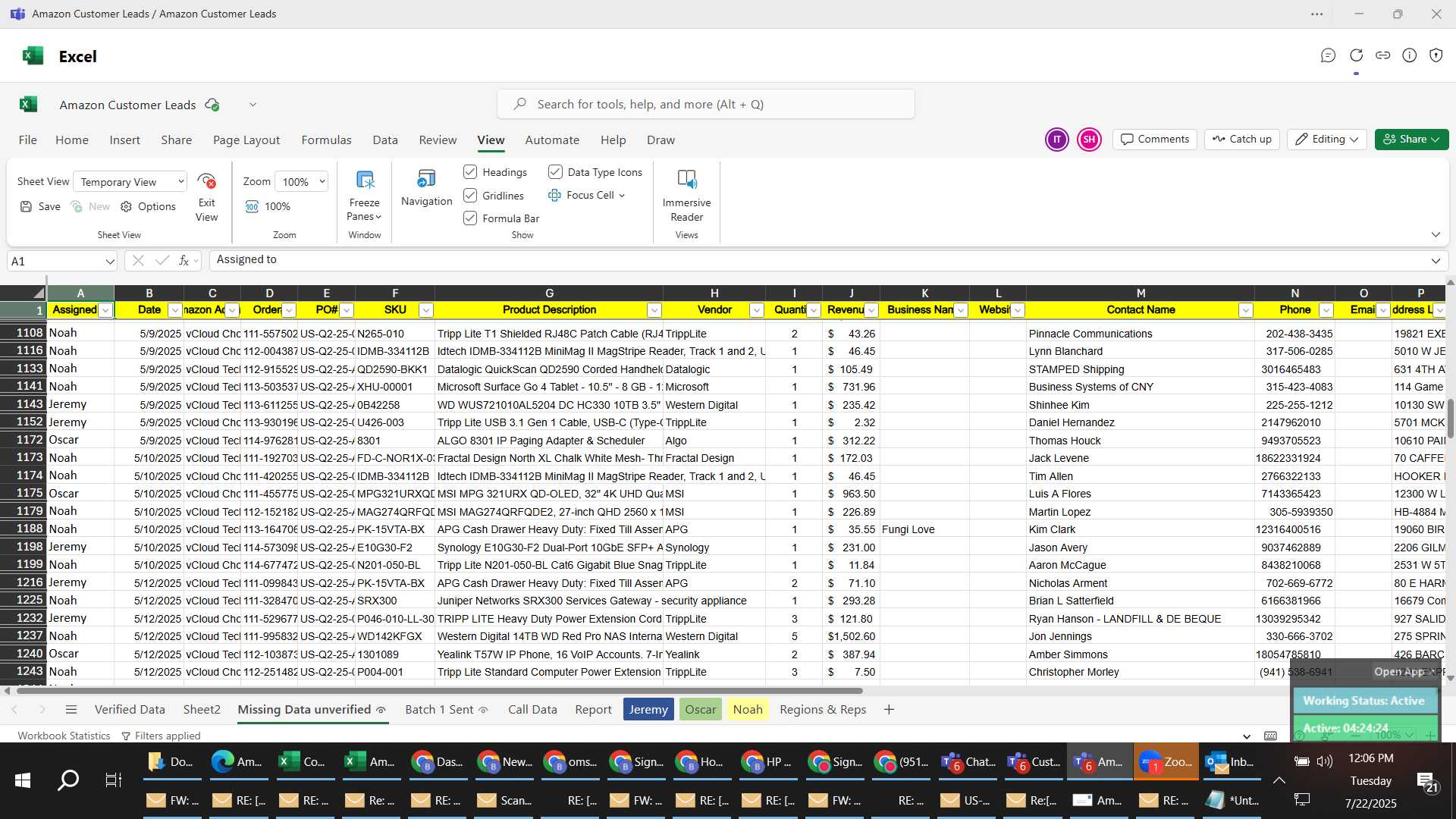Click the Exit View icon
This screenshot has height=819, width=1456.
[x=206, y=181]
